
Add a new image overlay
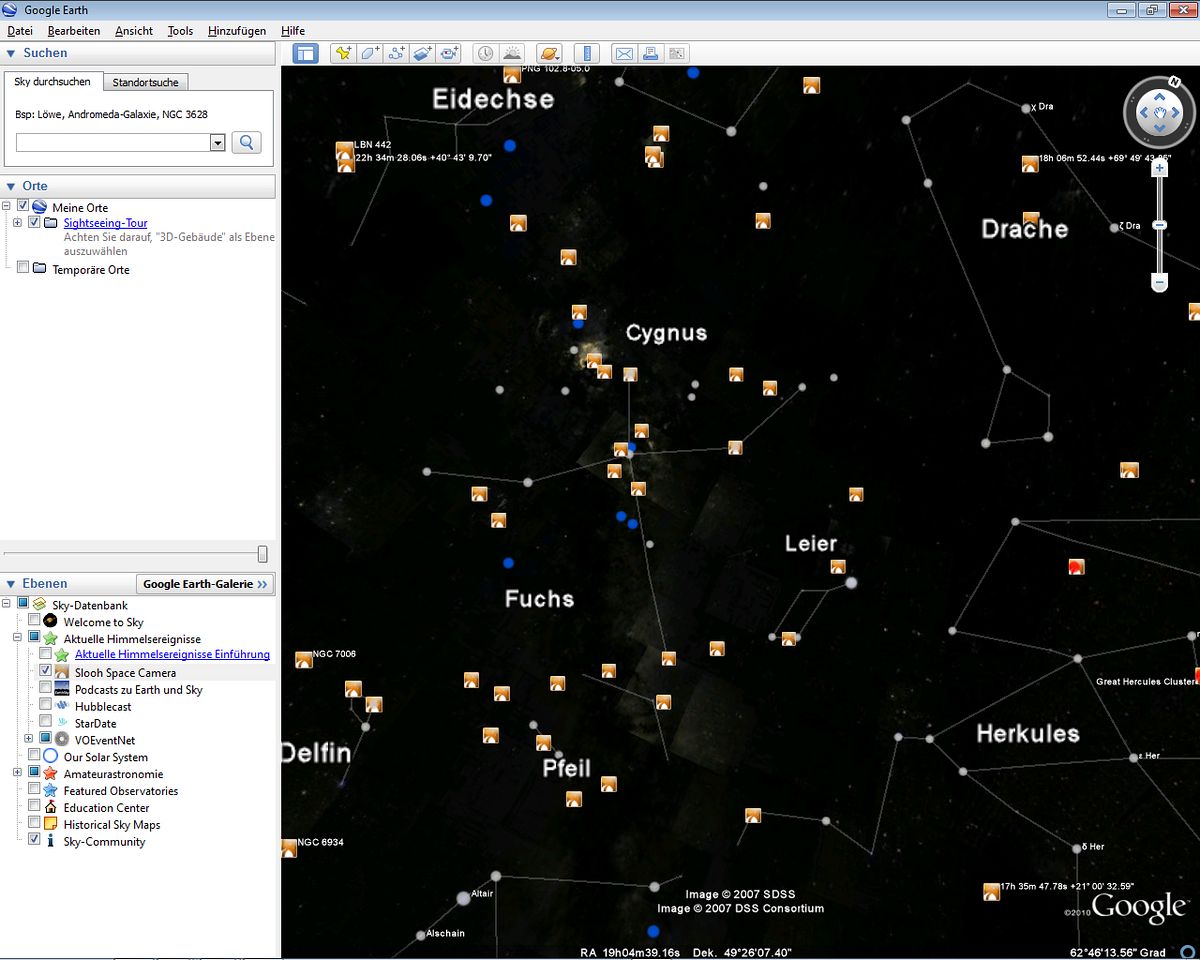[422, 53]
